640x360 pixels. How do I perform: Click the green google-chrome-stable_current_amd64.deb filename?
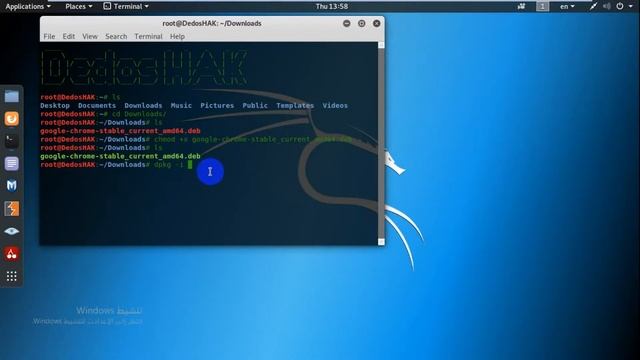(x=120, y=156)
